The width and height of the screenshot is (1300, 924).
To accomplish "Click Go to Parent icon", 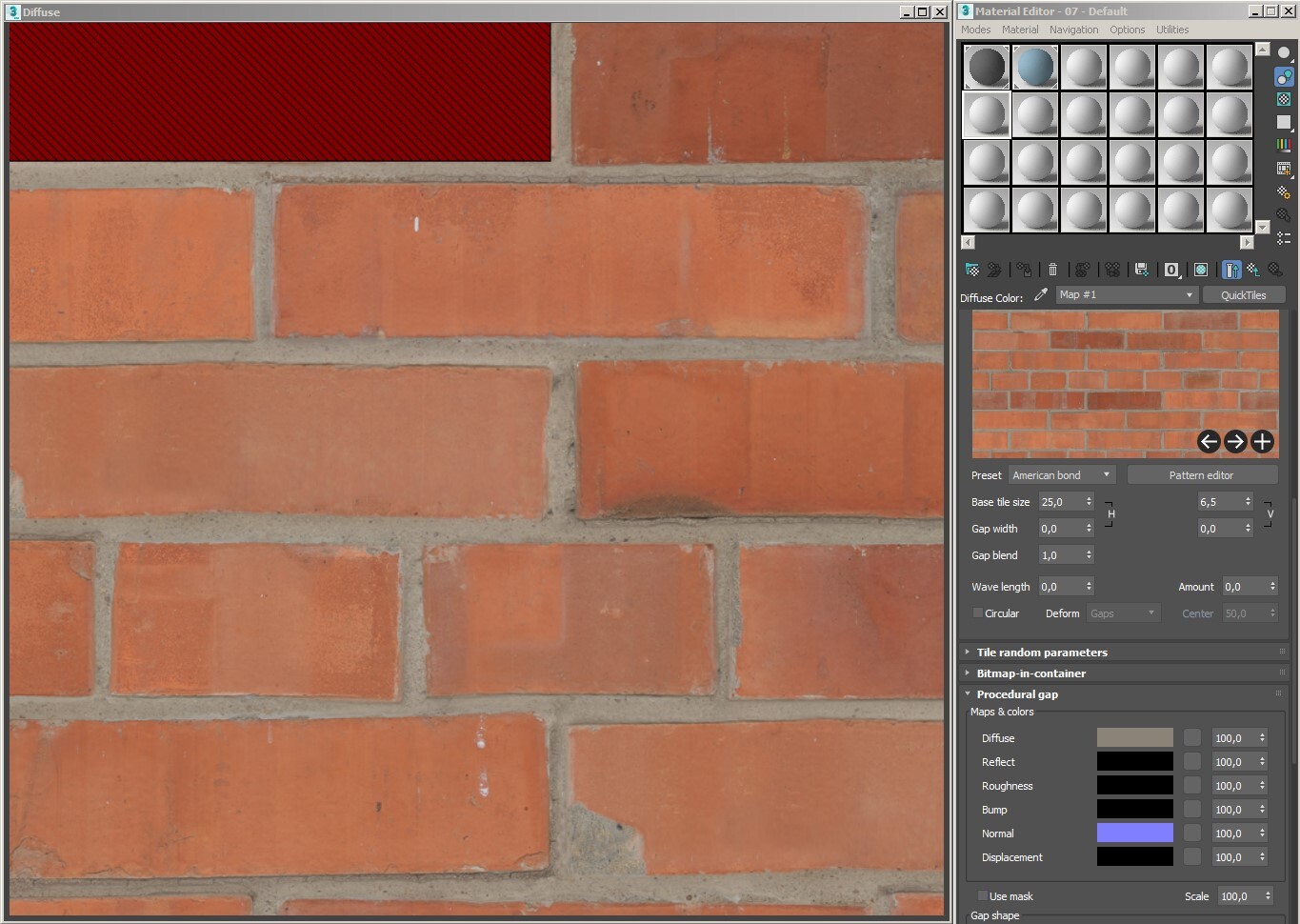I will point(1253,270).
